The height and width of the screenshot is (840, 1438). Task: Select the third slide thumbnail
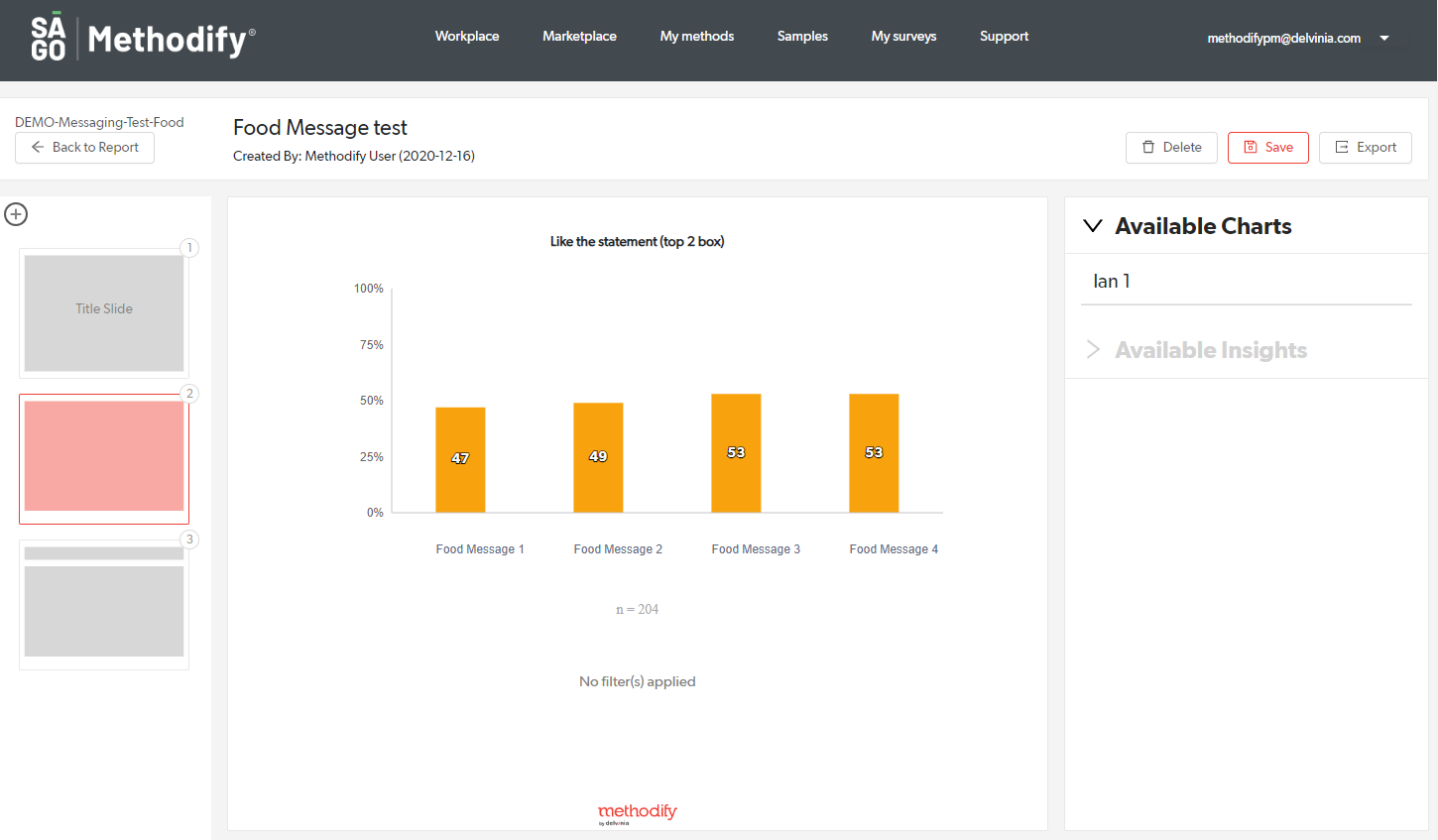[x=104, y=604]
